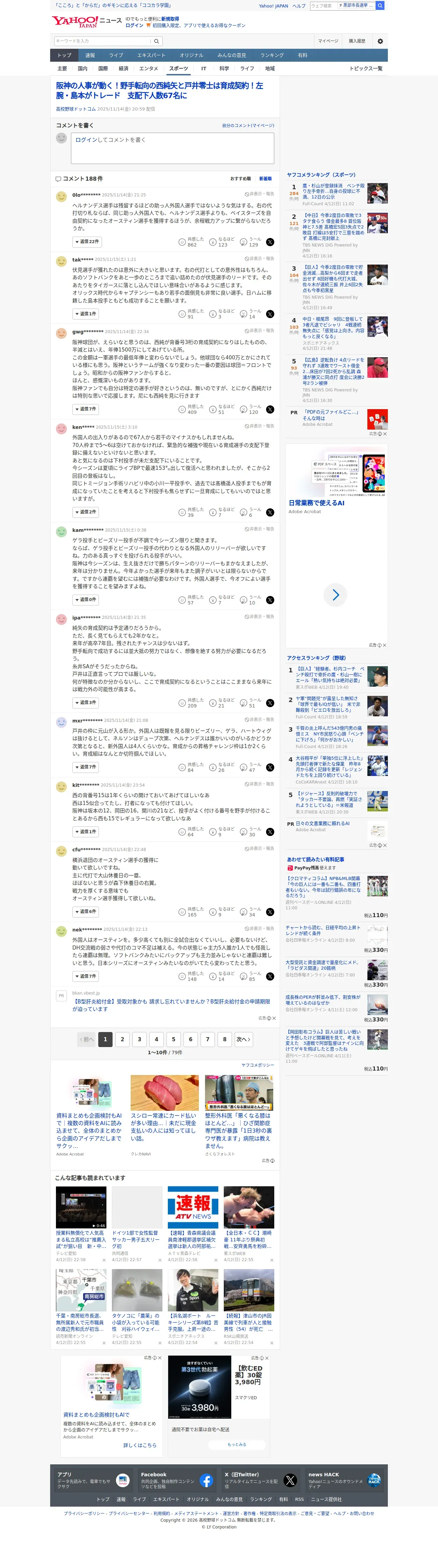438x1568 pixels.
Task: Switch to エキスパート tab in top navigation
Action: click(x=151, y=55)
